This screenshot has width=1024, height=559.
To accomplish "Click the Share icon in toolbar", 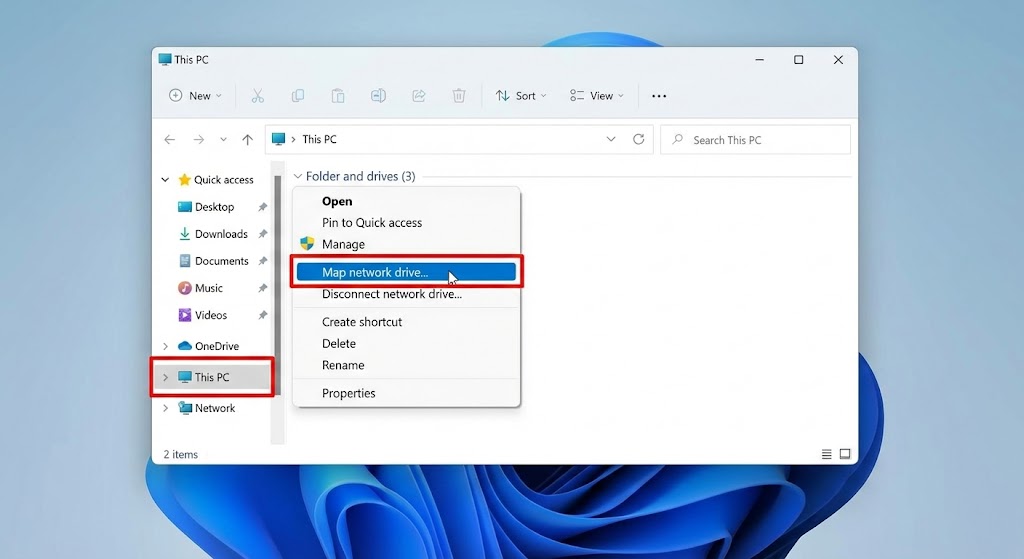I will click(419, 96).
